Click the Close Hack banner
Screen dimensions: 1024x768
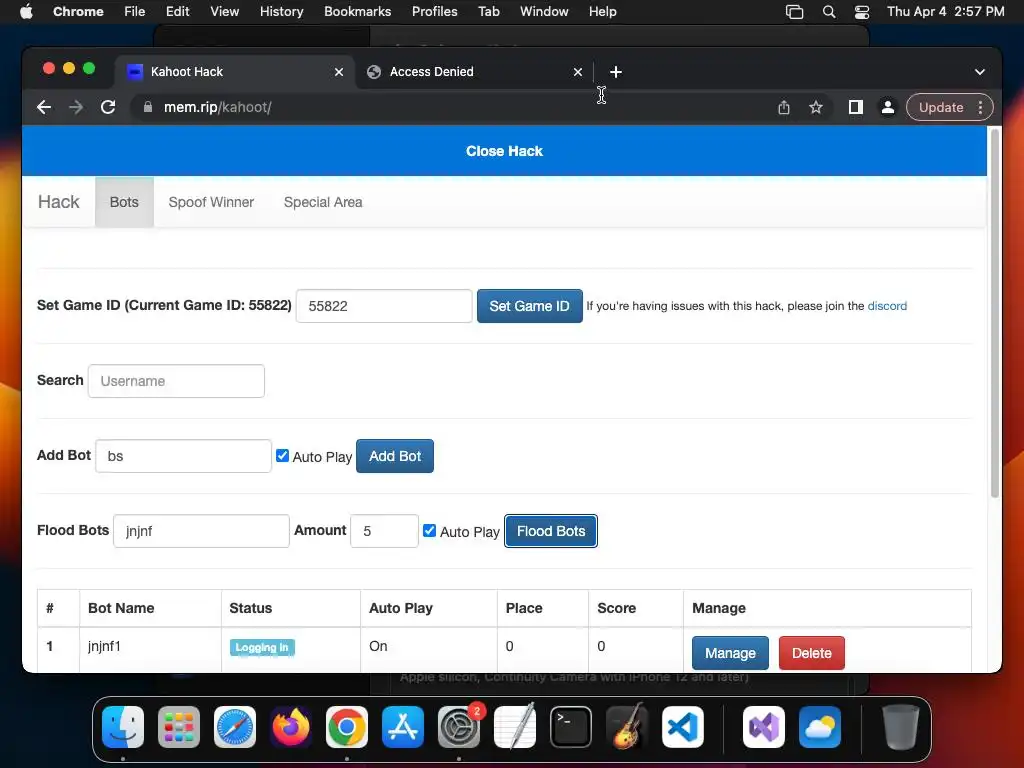coord(504,151)
